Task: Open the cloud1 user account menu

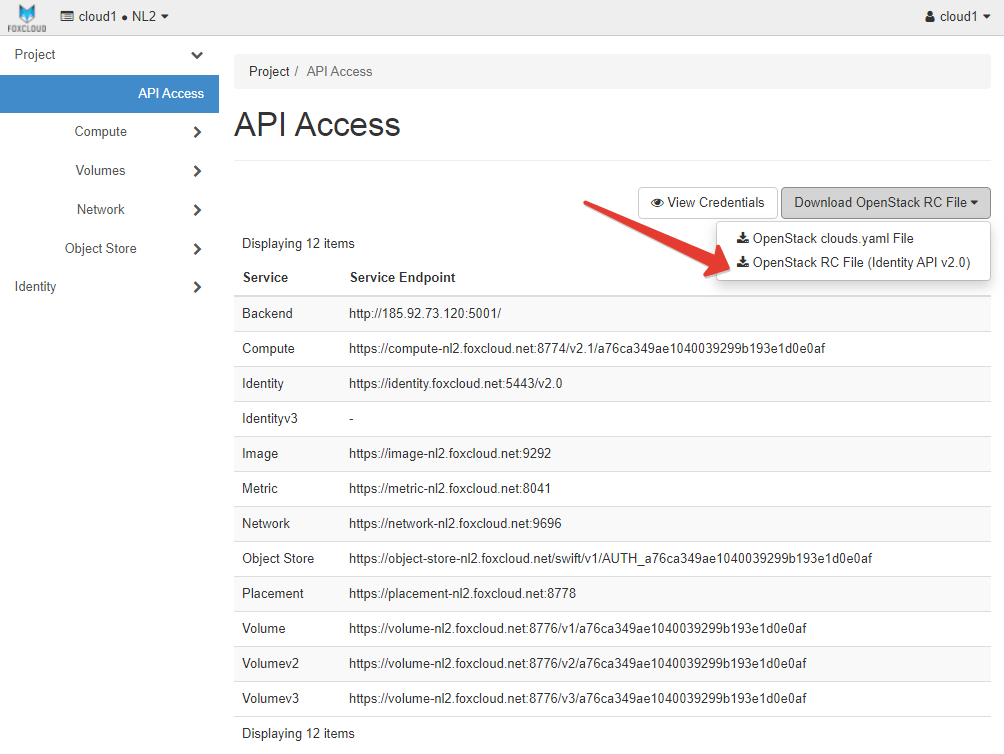Action: [958, 17]
